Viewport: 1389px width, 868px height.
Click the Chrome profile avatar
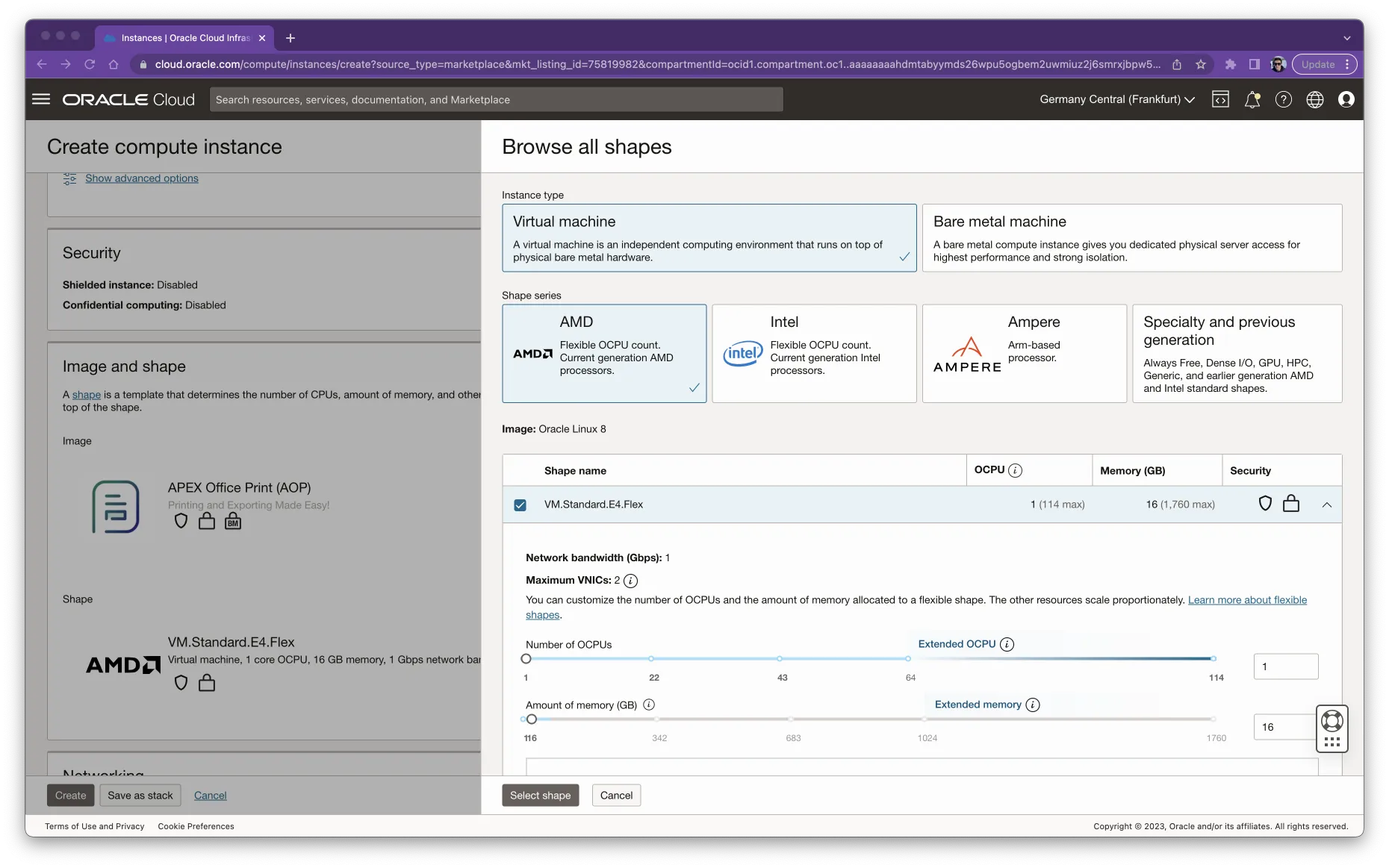1278,64
